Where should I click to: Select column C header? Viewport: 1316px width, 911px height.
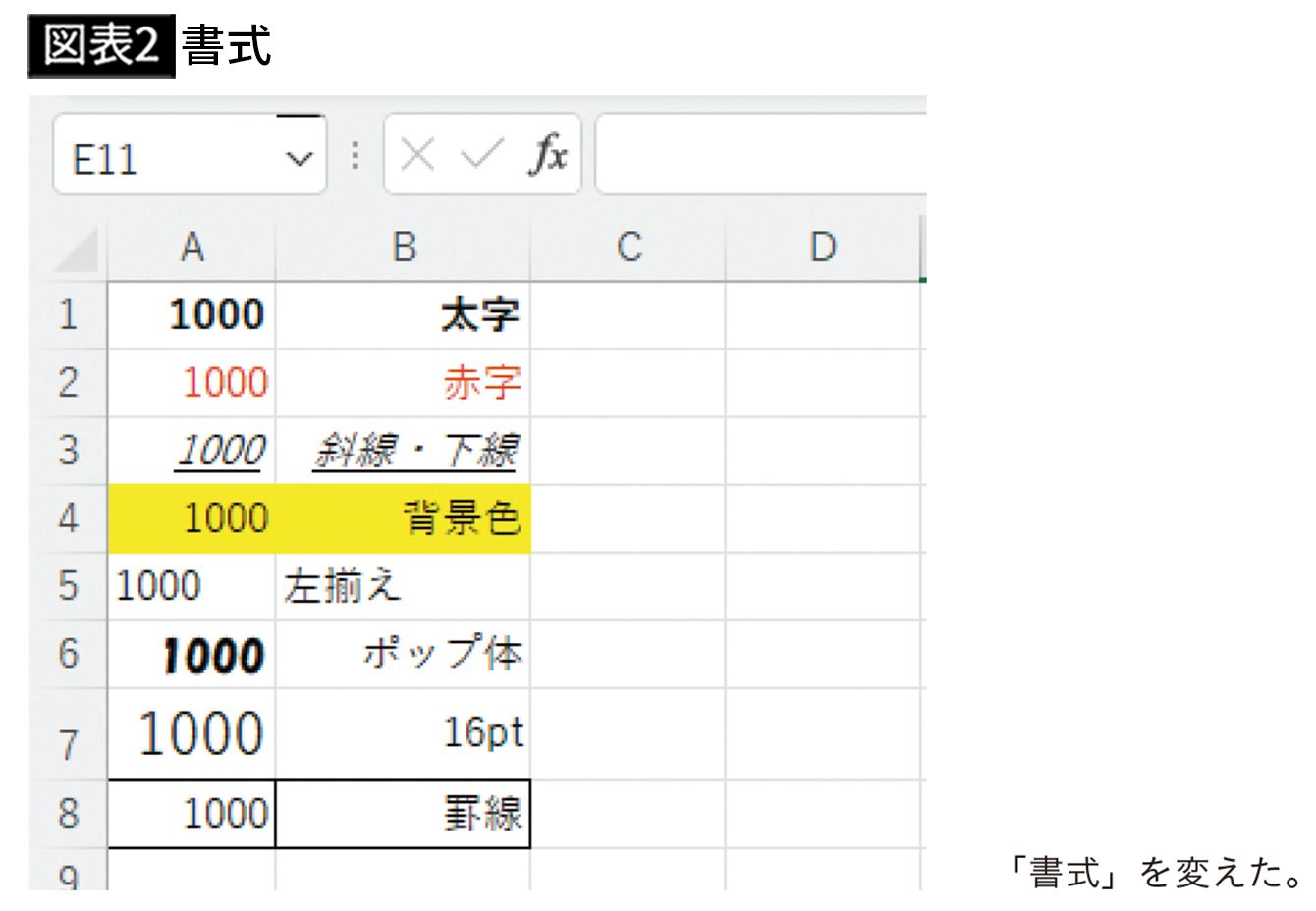click(628, 248)
